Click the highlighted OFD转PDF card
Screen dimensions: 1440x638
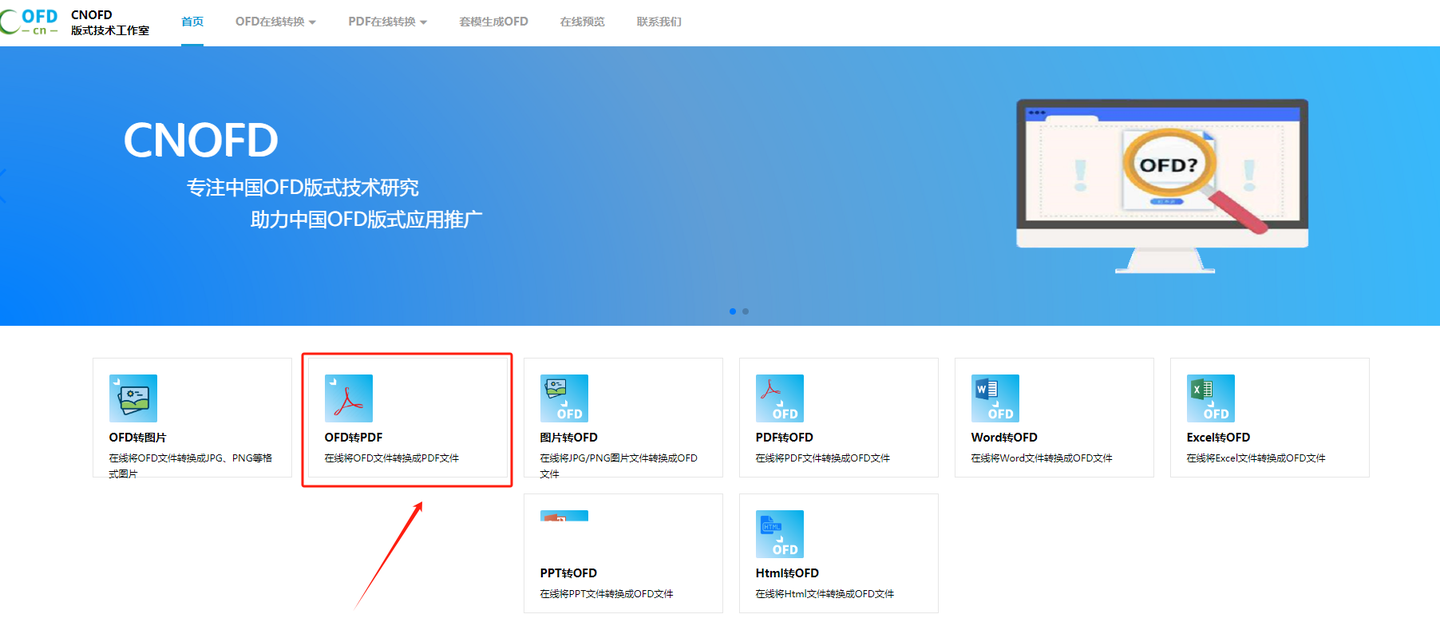pos(407,419)
